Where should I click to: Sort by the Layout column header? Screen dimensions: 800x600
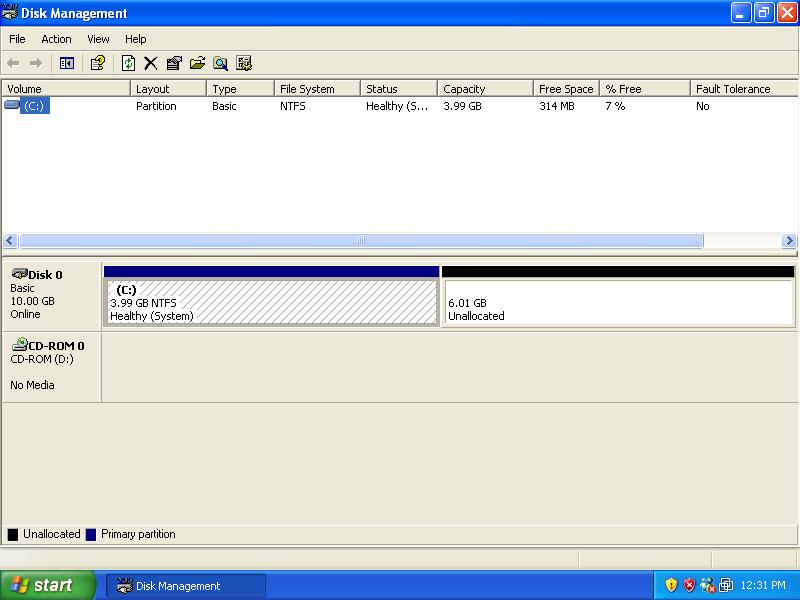(x=168, y=89)
